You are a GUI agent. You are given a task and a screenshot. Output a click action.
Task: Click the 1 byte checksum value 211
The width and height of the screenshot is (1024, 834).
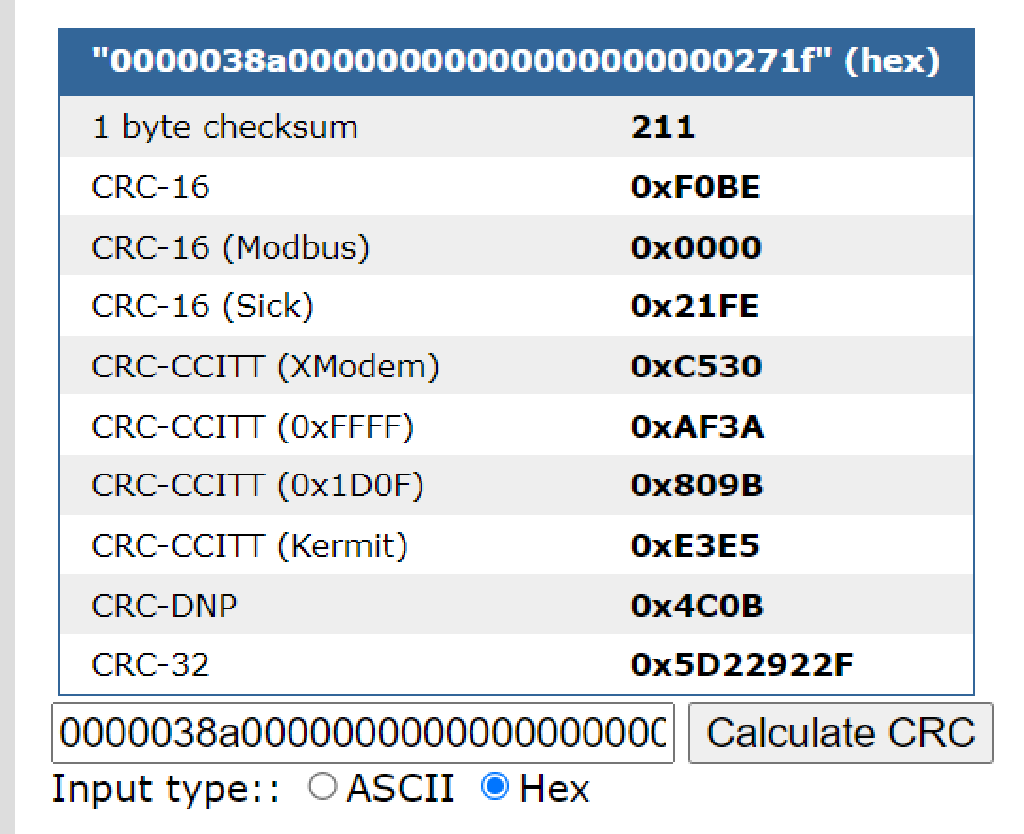[663, 127]
